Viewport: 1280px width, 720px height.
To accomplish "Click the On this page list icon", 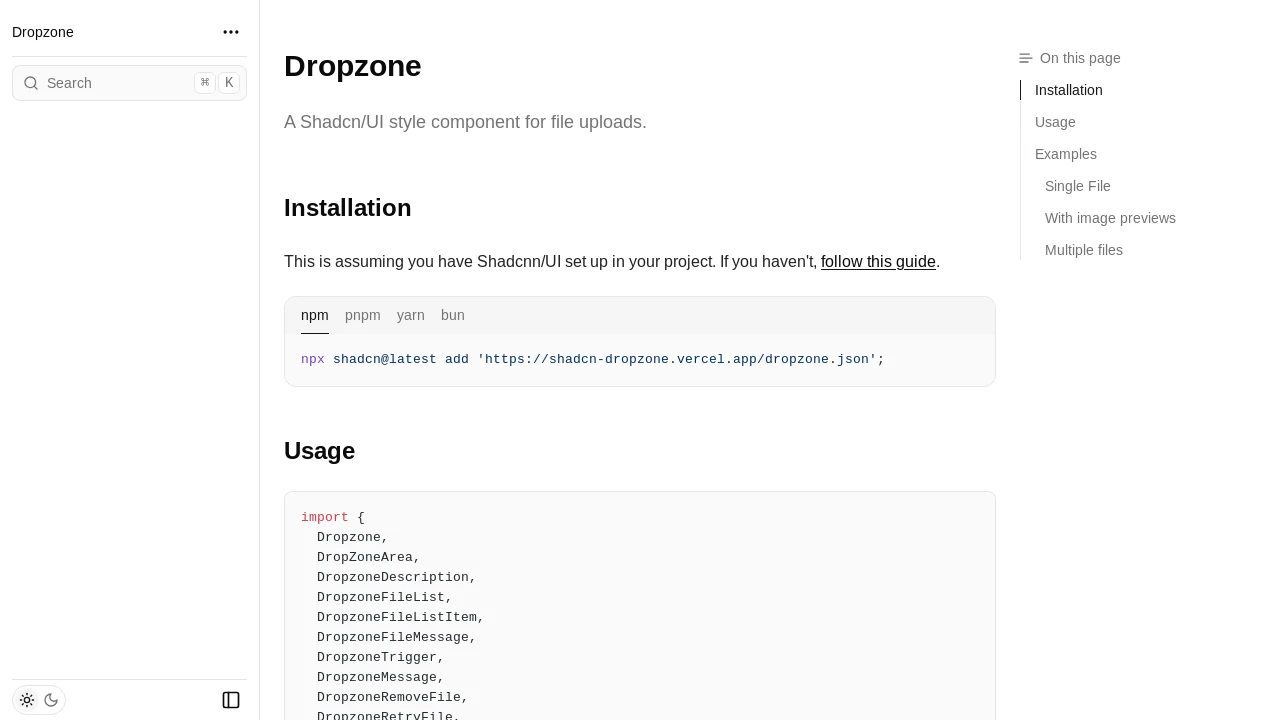I will tap(1025, 58).
